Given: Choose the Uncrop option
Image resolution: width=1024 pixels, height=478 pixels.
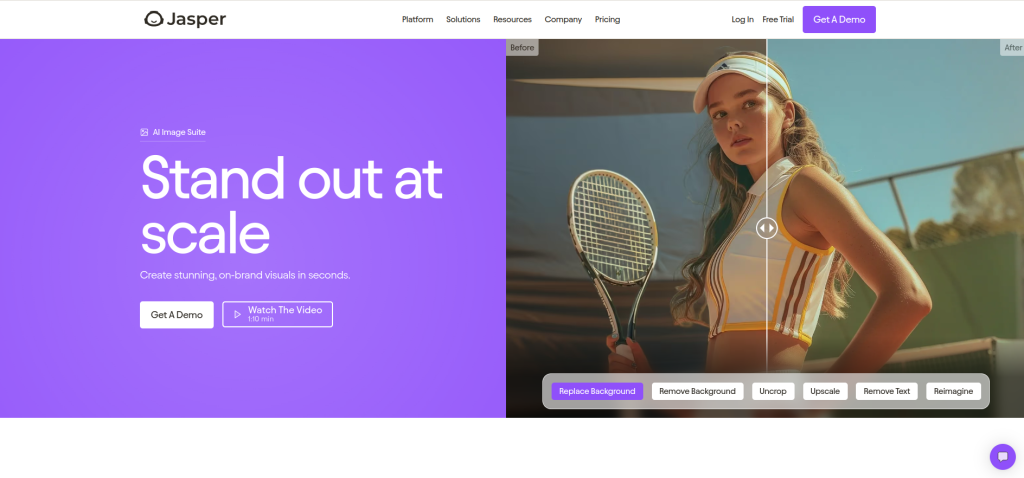Looking at the screenshot, I should pos(773,391).
